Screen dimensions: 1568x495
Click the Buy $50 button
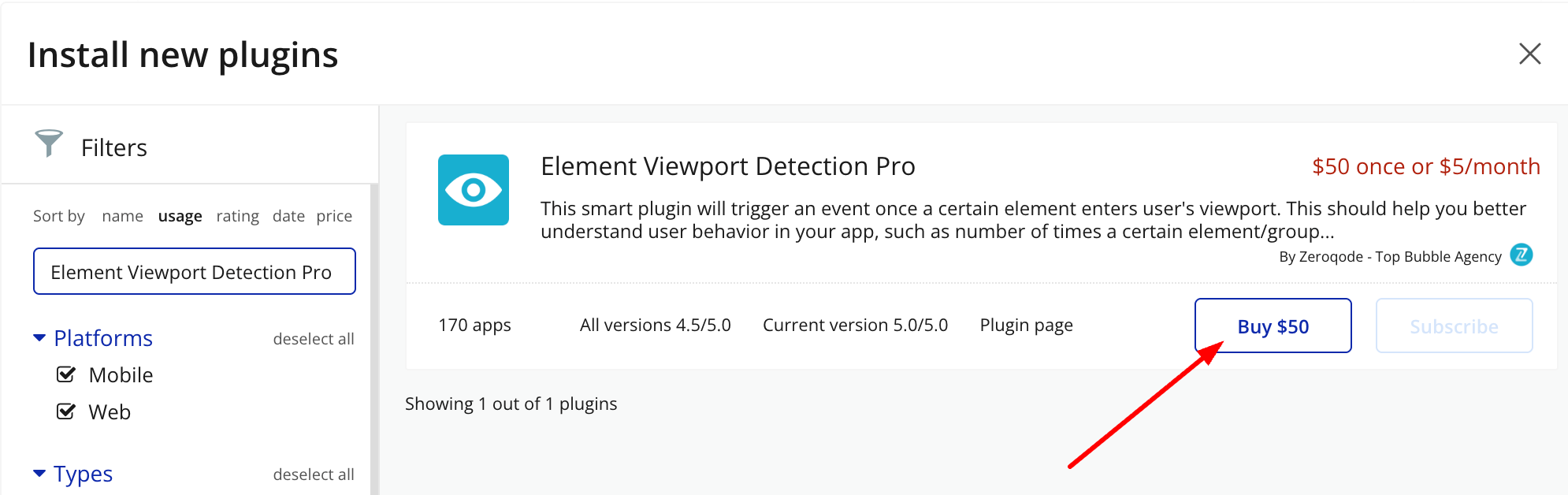(1273, 326)
